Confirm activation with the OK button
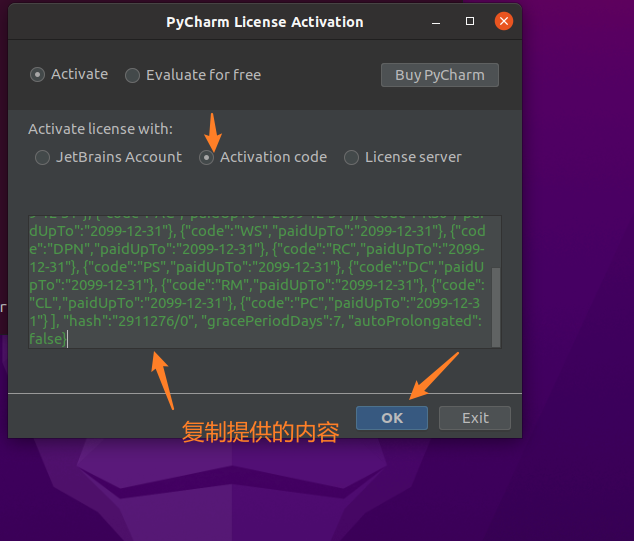 (392, 418)
